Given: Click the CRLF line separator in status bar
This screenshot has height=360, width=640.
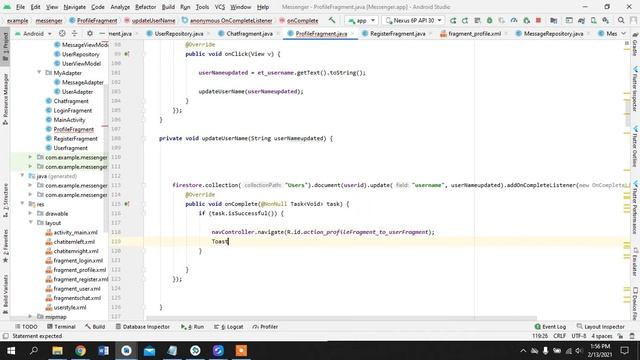Looking at the screenshot, I should click(x=559, y=336).
